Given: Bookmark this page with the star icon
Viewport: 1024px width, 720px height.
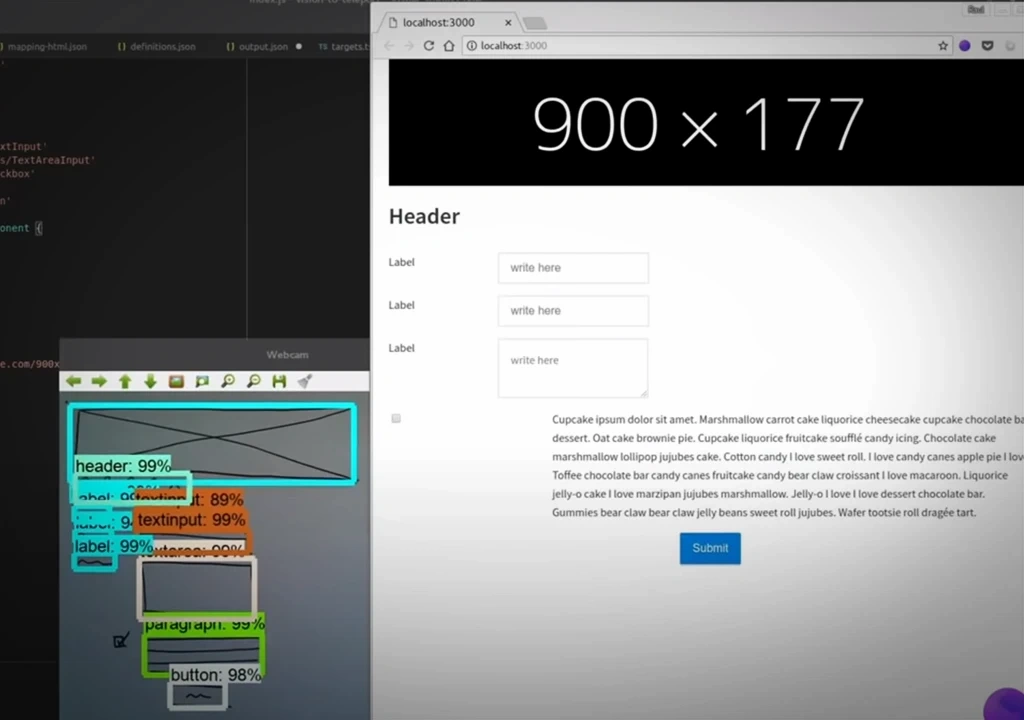Looking at the screenshot, I should [x=943, y=46].
